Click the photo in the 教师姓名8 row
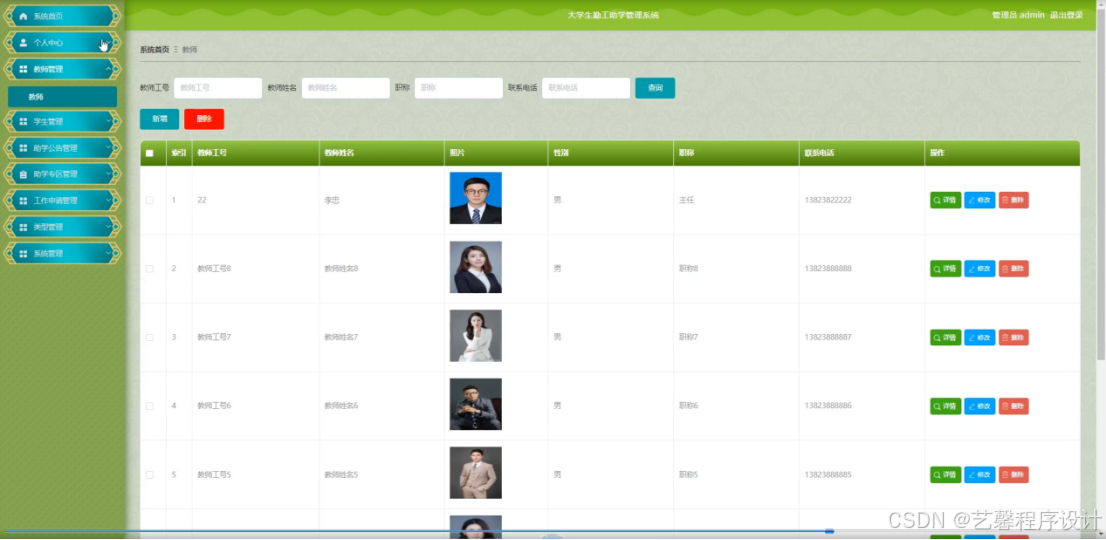Screen dimensions: 1106x540 point(475,267)
